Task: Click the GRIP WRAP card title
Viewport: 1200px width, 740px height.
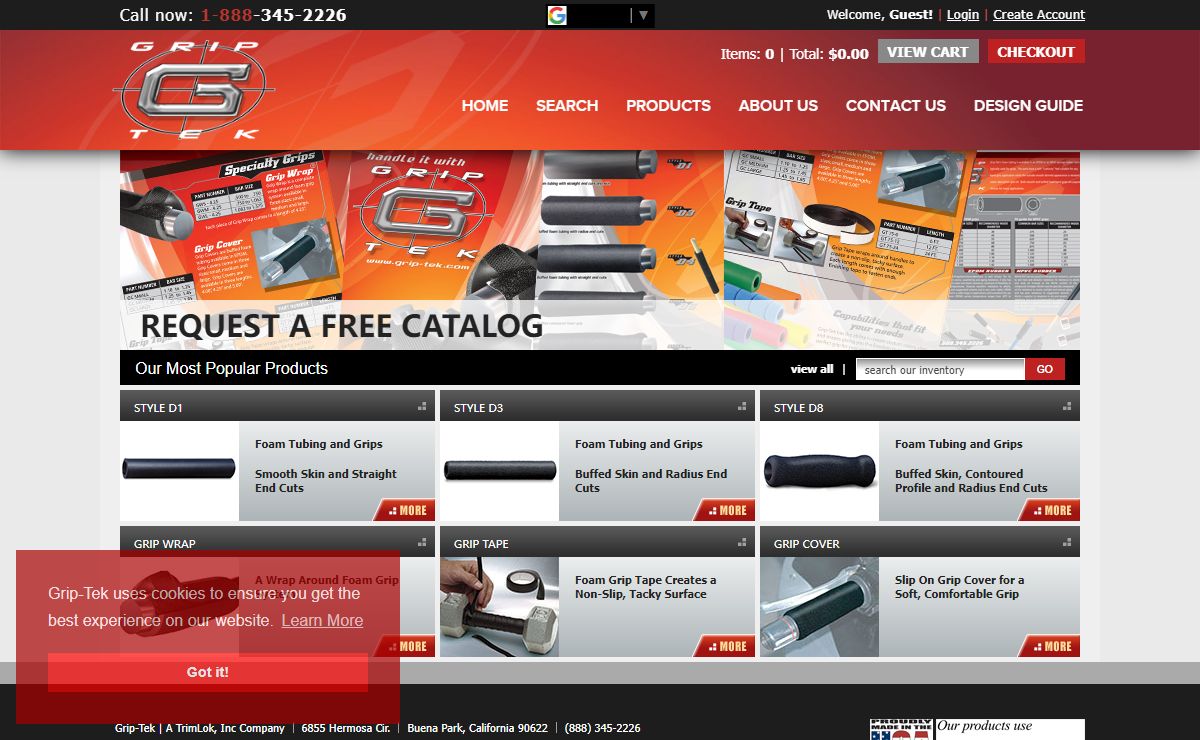Action: [165, 544]
